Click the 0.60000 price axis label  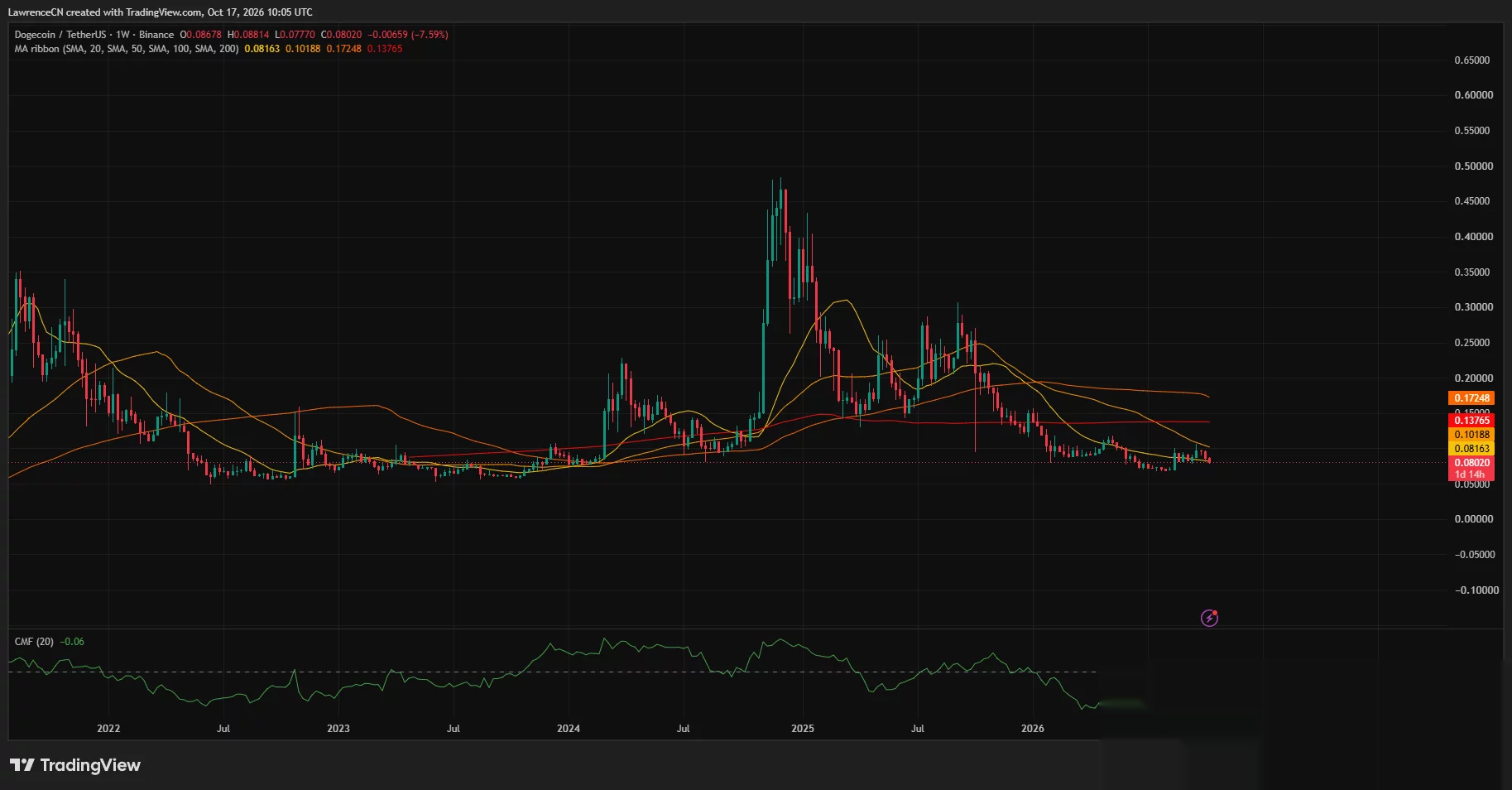click(x=1474, y=95)
